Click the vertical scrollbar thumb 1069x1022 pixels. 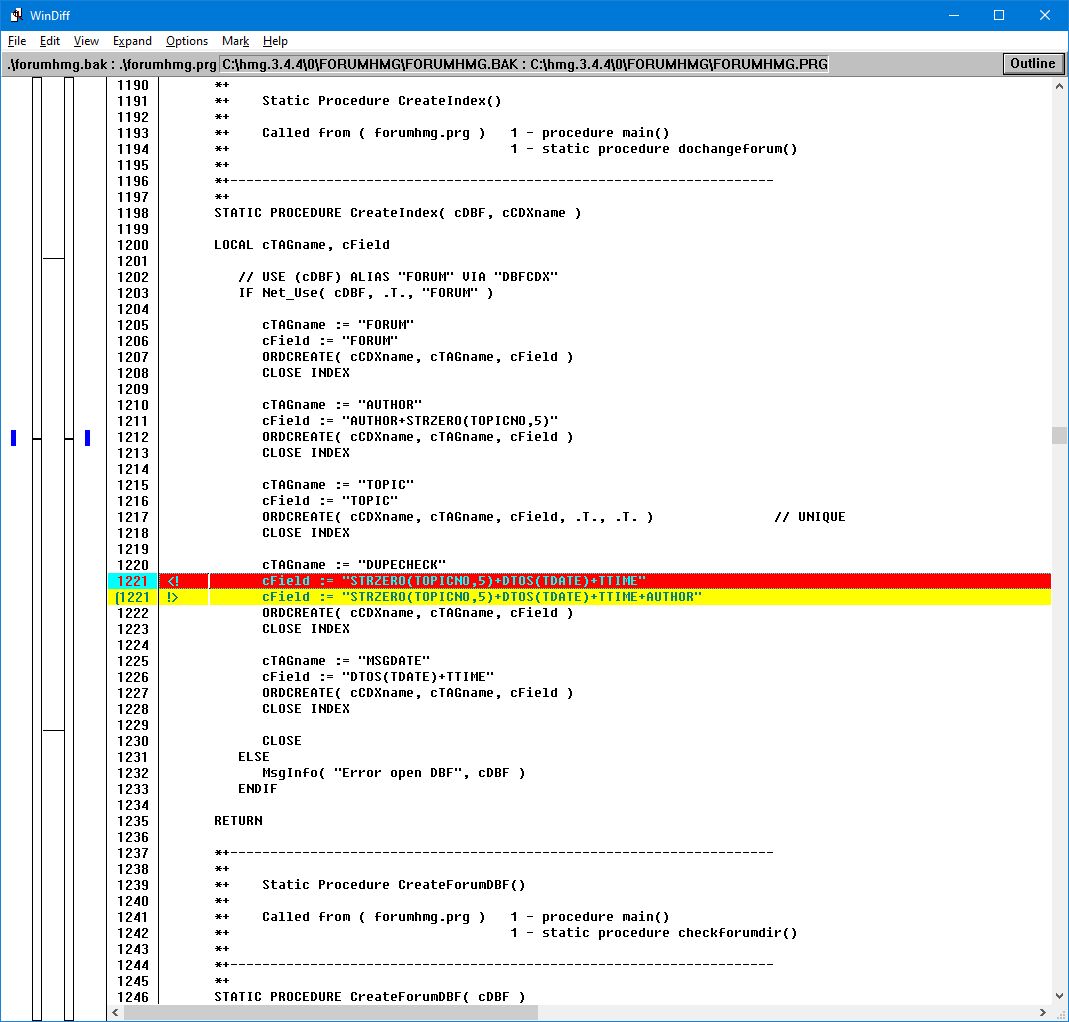click(1059, 435)
